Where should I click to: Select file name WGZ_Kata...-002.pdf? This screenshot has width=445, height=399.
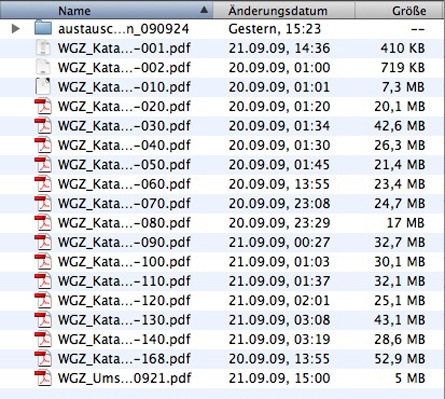(124, 68)
